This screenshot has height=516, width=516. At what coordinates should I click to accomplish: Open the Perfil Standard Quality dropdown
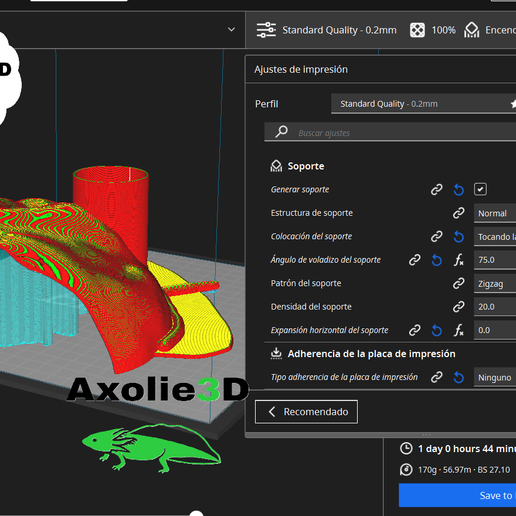pos(423,104)
